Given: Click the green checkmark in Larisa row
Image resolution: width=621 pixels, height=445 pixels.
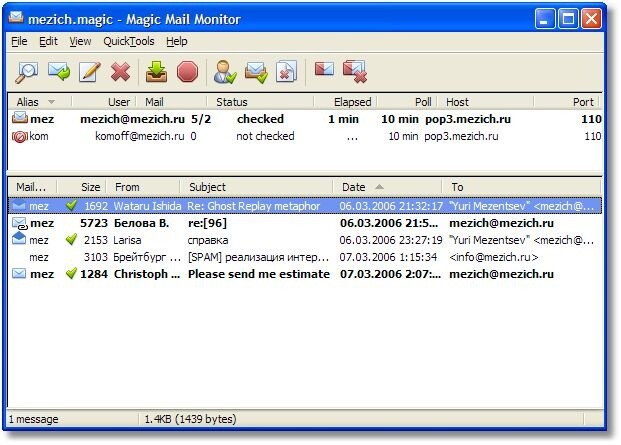Looking at the screenshot, I should [71, 239].
